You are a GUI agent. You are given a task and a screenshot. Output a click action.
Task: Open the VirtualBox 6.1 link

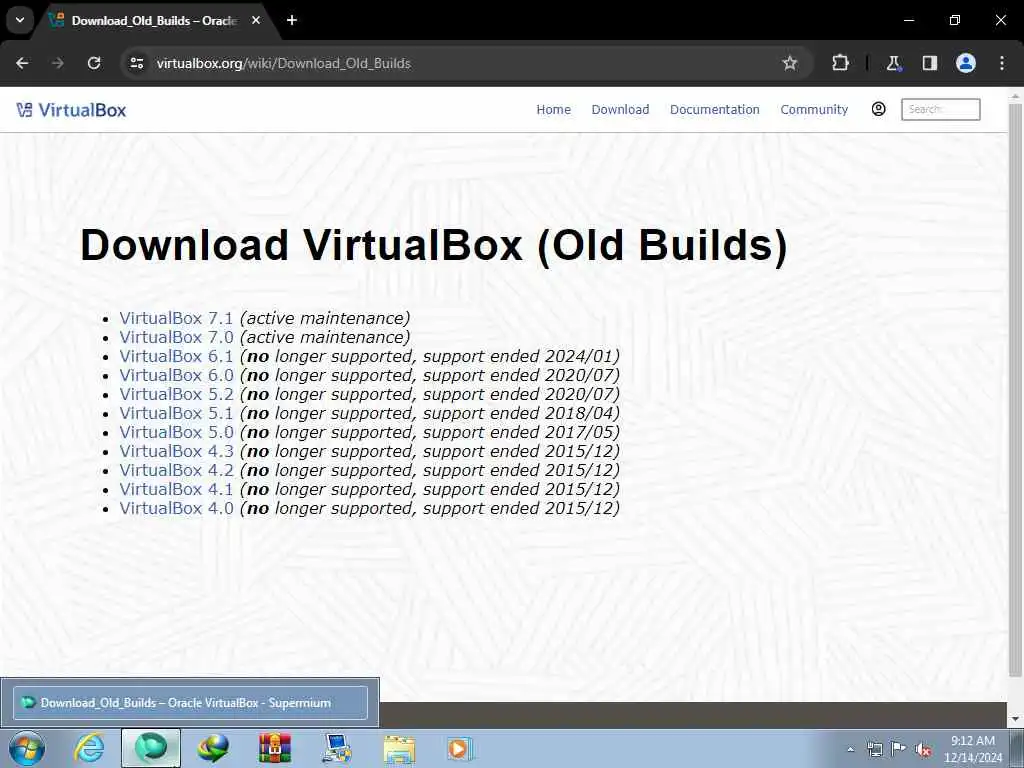176,356
